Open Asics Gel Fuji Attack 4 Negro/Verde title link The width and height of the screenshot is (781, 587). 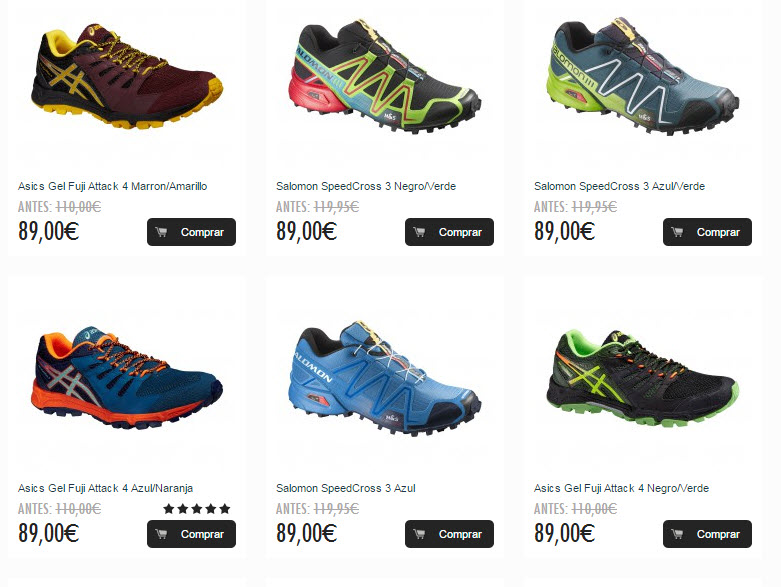pos(622,488)
